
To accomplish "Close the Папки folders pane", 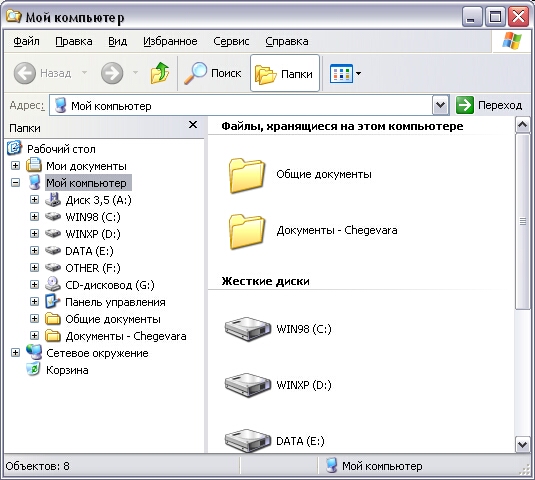I will [193, 125].
